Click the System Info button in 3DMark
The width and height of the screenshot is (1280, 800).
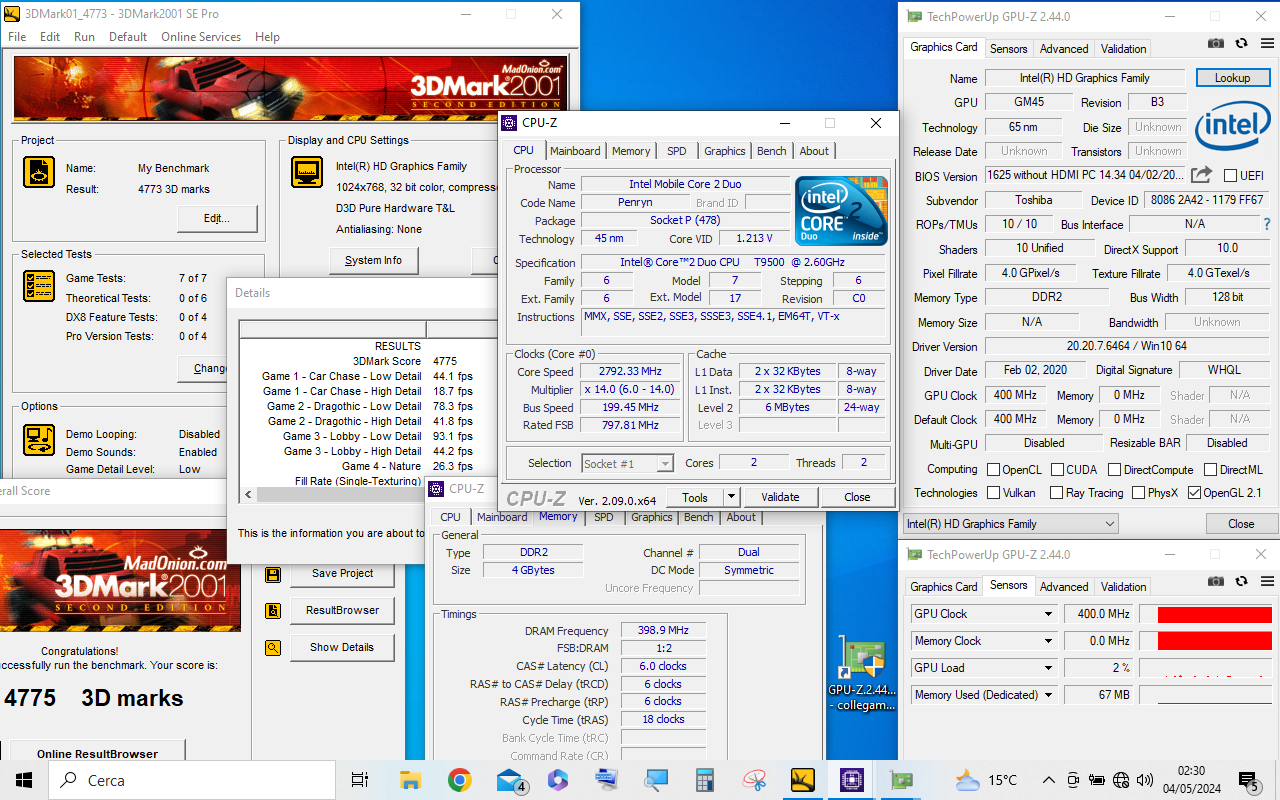click(x=373, y=260)
